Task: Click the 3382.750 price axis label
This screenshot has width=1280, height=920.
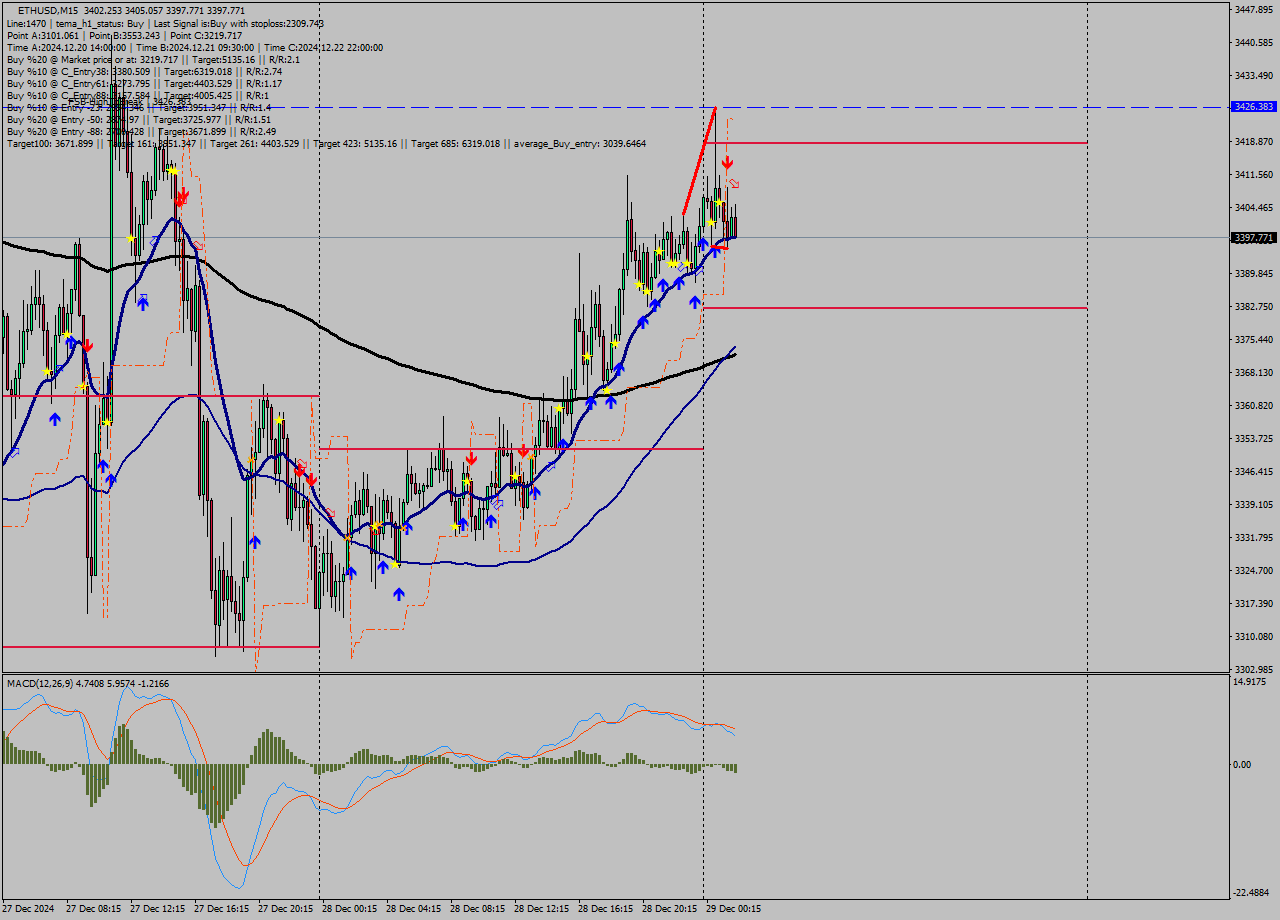Action: pos(1254,306)
